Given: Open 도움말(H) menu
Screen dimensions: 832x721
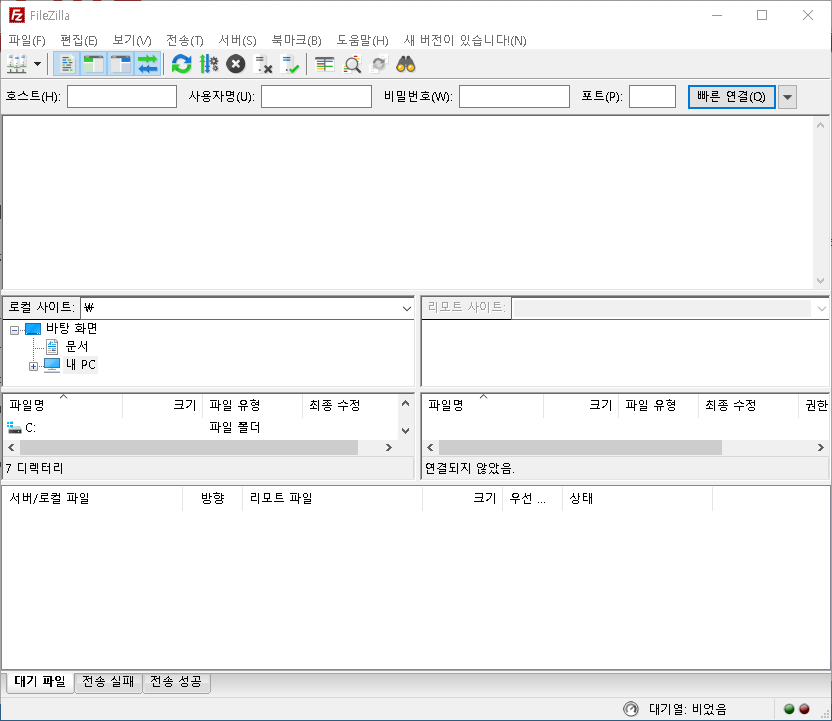Looking at the screenshot, I should [362, 40].
